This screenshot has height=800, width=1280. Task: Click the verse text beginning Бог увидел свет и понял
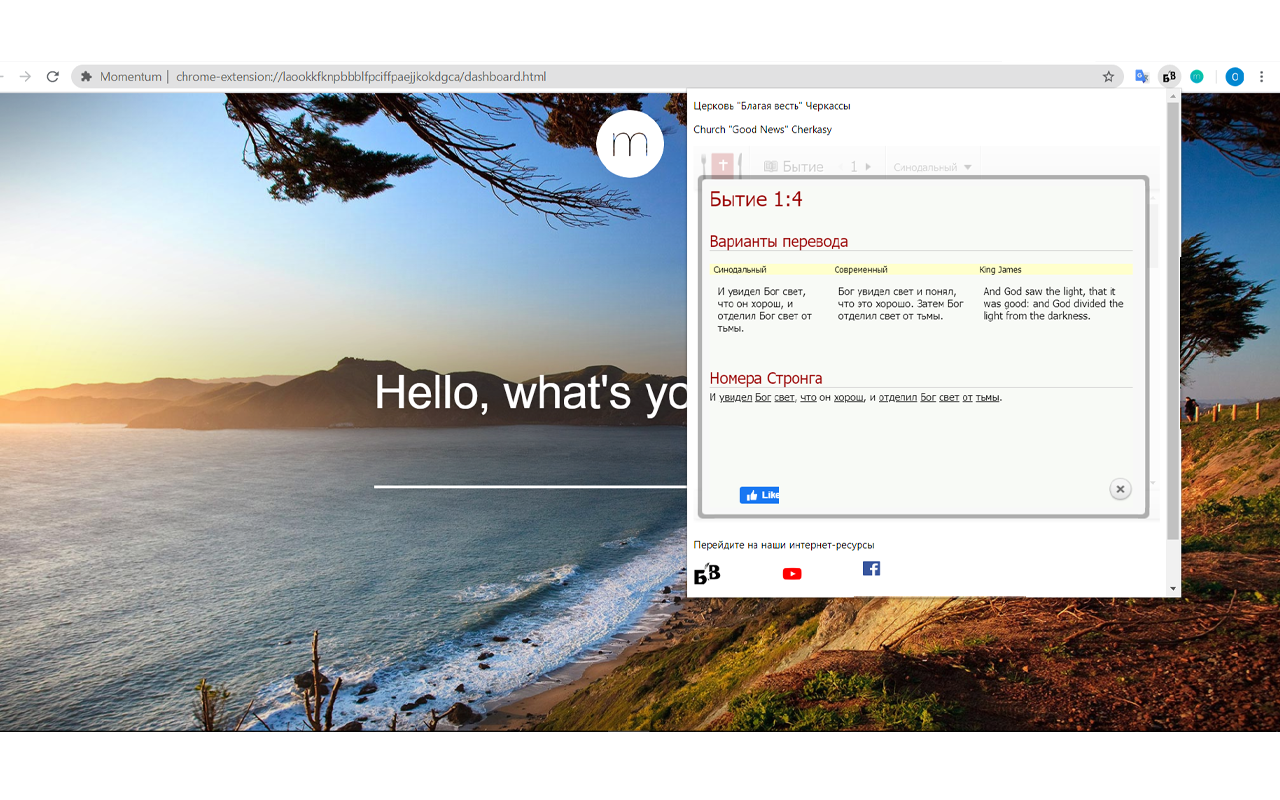900,304
